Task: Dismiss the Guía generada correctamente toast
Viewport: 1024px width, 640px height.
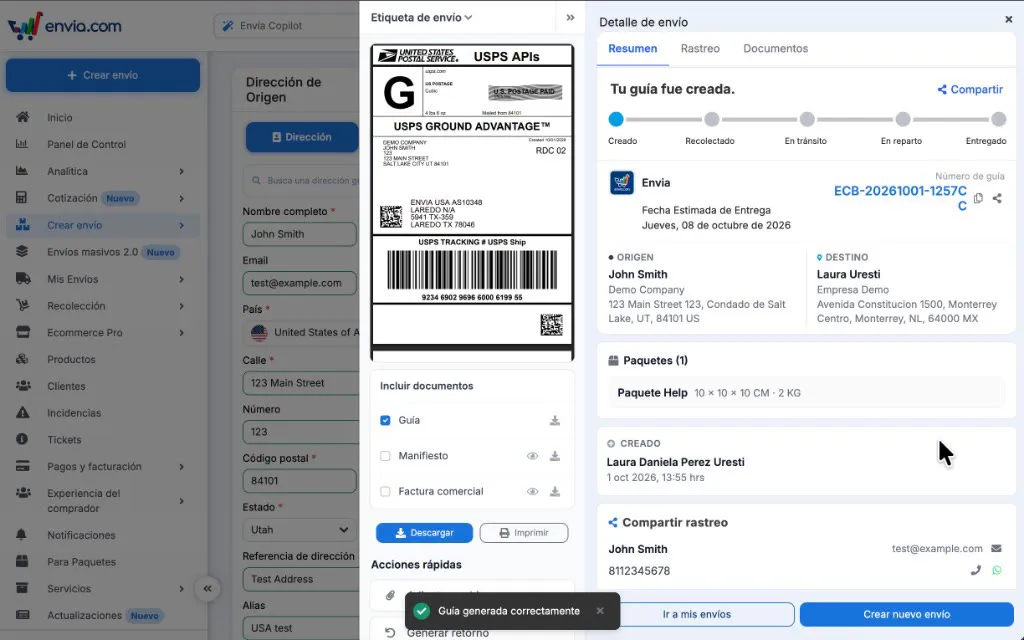Action: pos(600,611)
